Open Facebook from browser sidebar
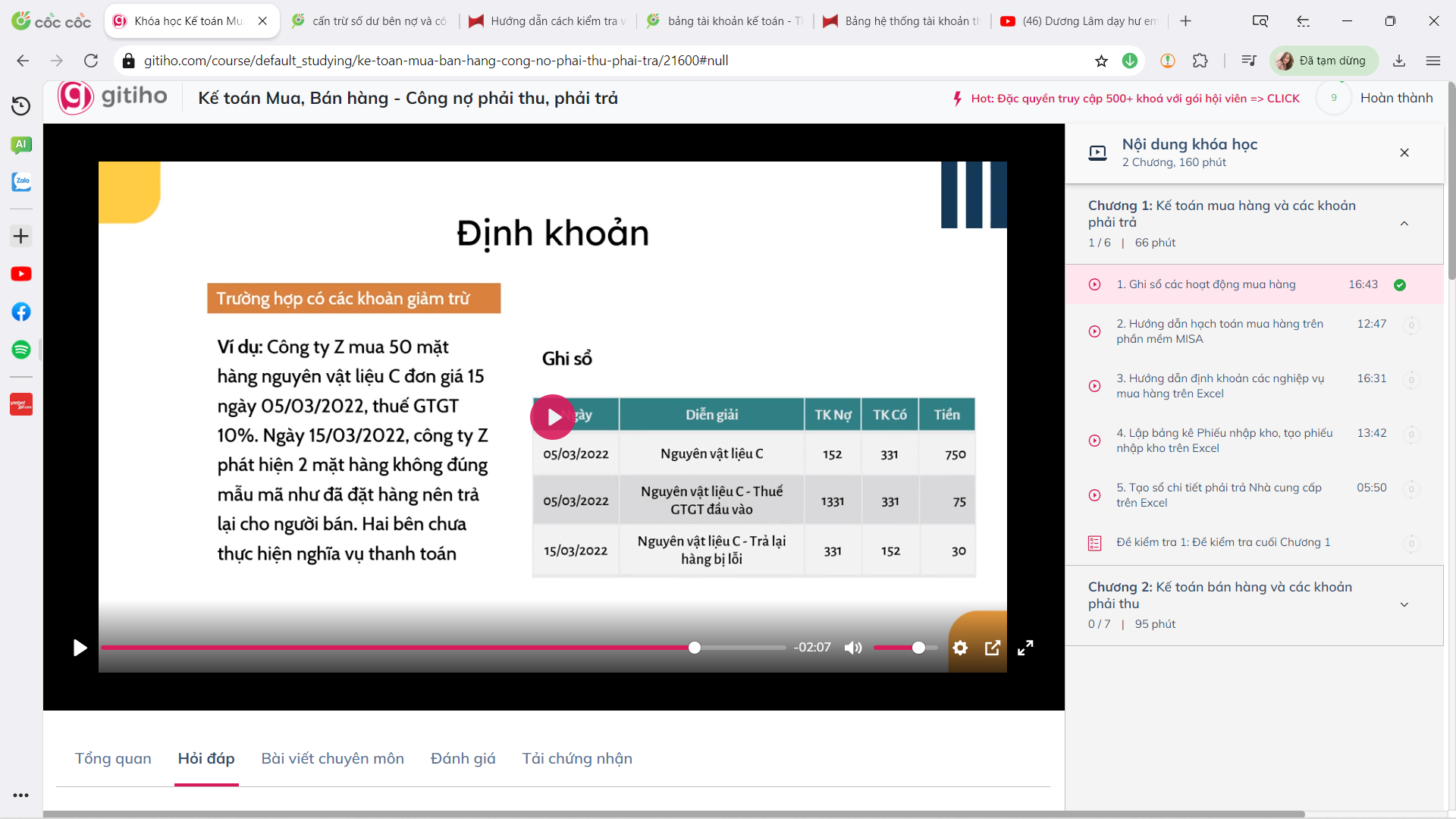1456x819 pixels. pyautogui.click(x=21, y=312)
